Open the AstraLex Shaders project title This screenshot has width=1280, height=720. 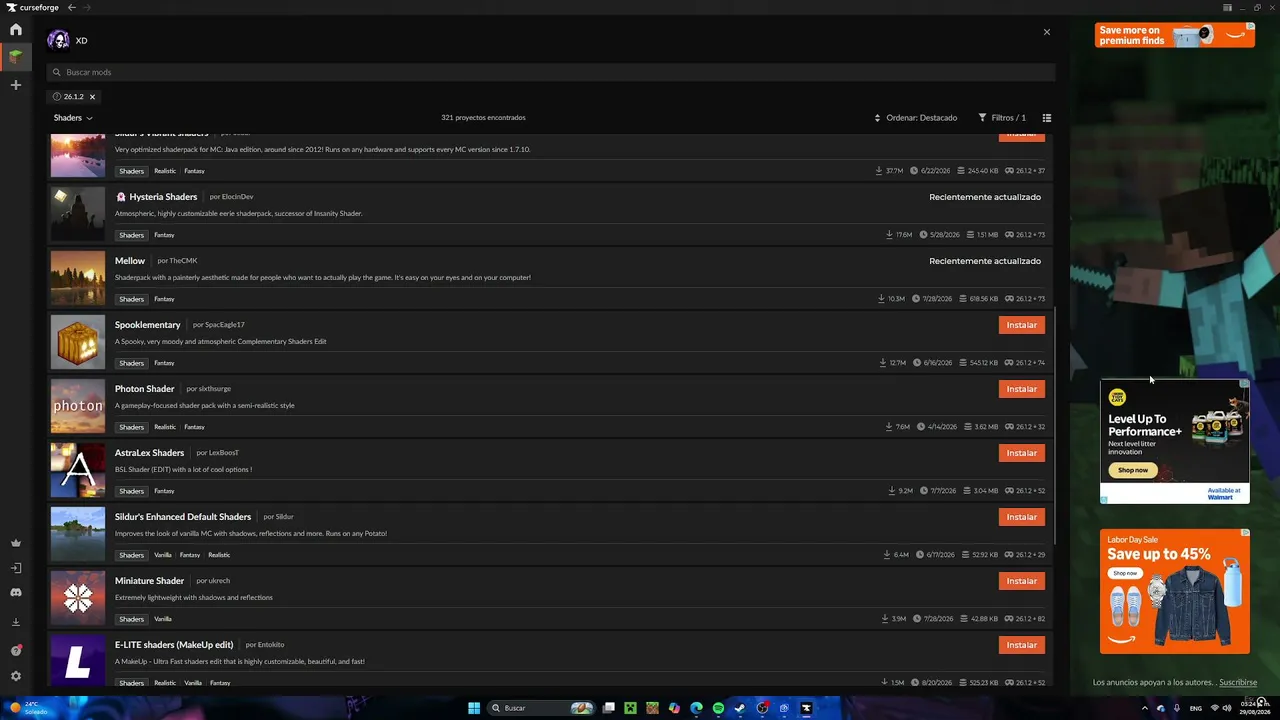pyautogui.click(x=150, y=453)
